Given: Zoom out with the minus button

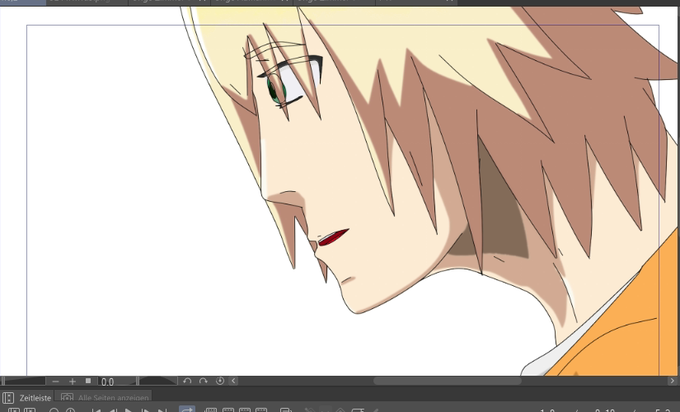Looking at the screenshot, I should [55, 381].
